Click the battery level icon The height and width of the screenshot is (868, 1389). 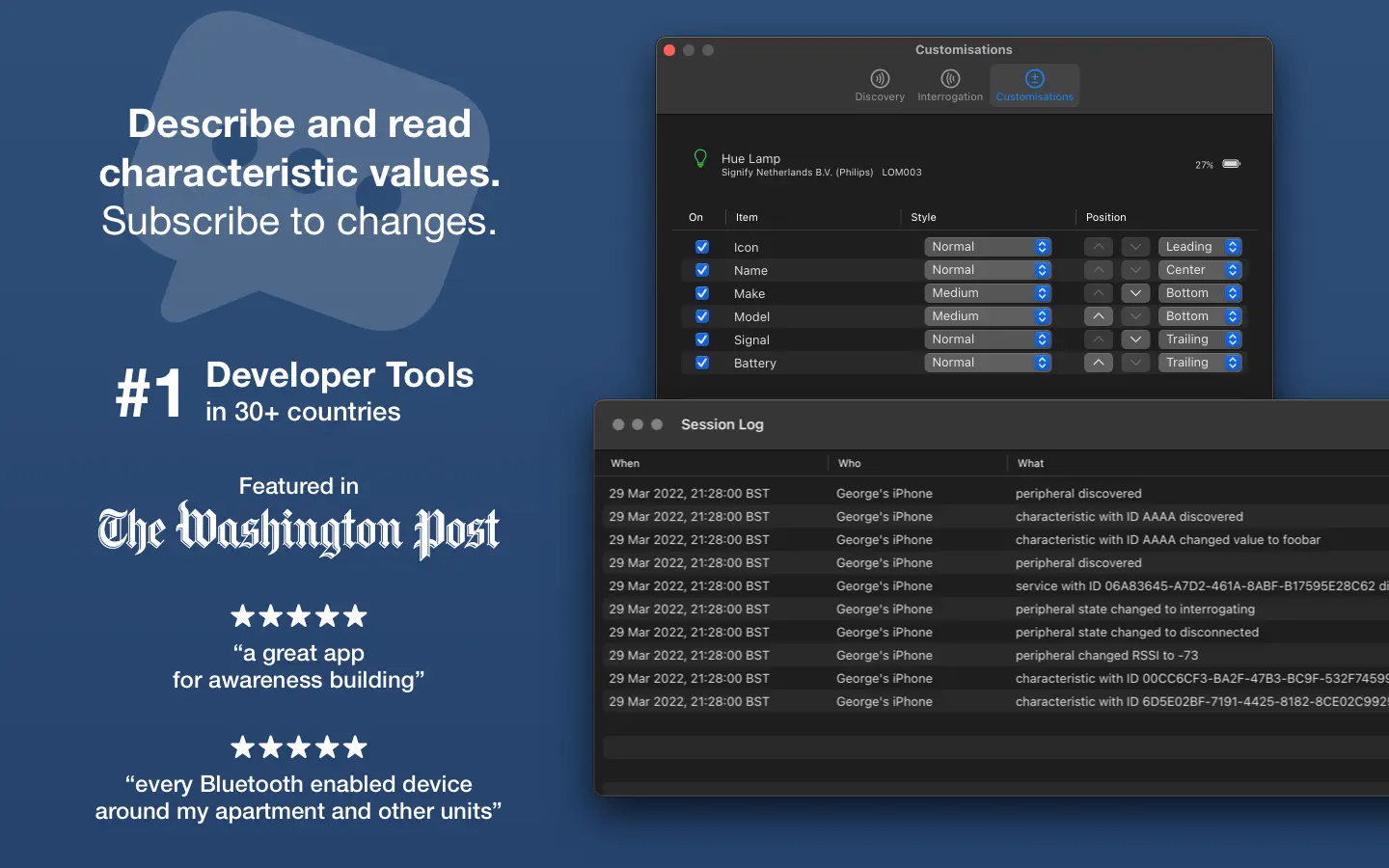tap(1232, 164)
